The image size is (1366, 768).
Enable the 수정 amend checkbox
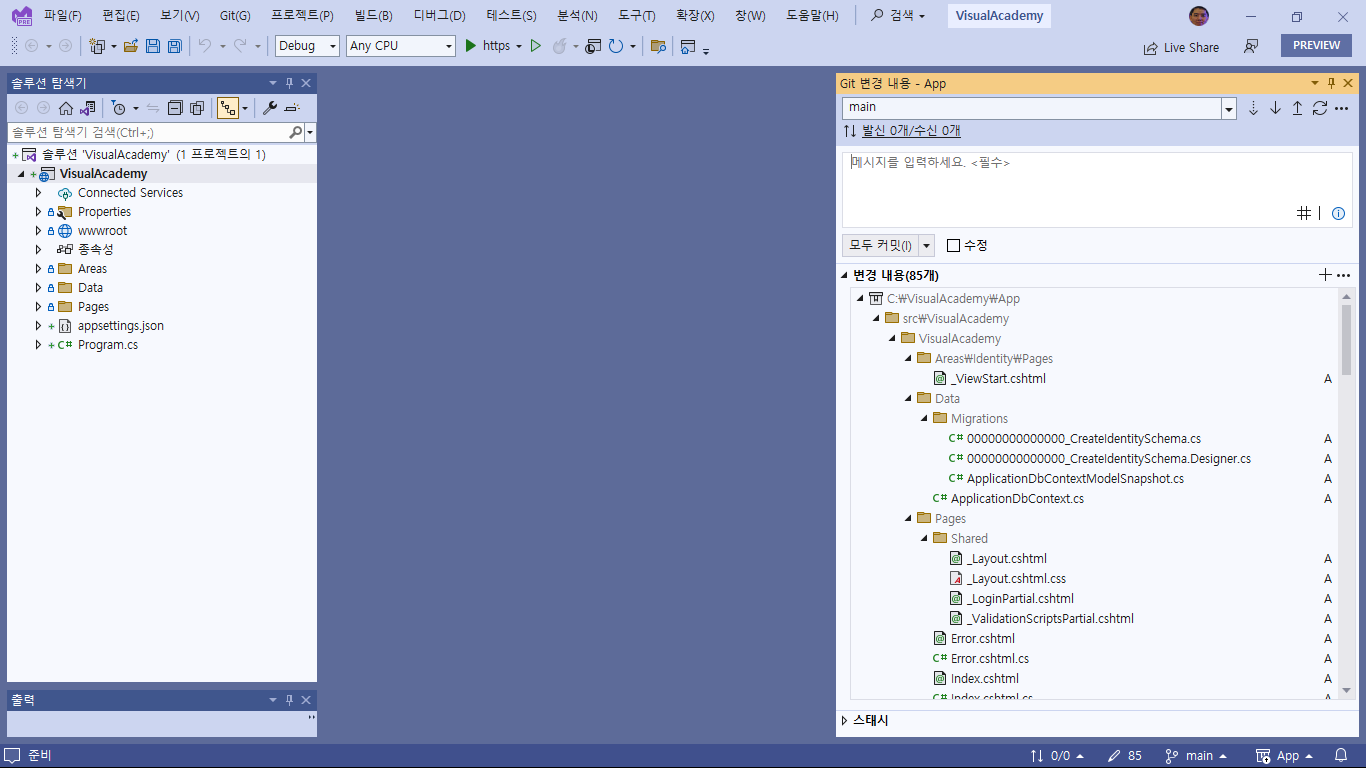[x=953, y=245]
